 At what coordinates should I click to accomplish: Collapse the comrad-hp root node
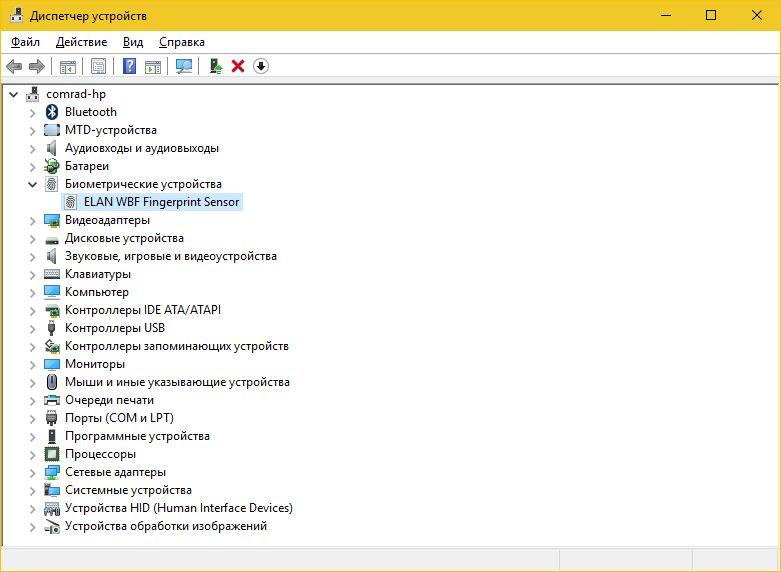point(14,94)
